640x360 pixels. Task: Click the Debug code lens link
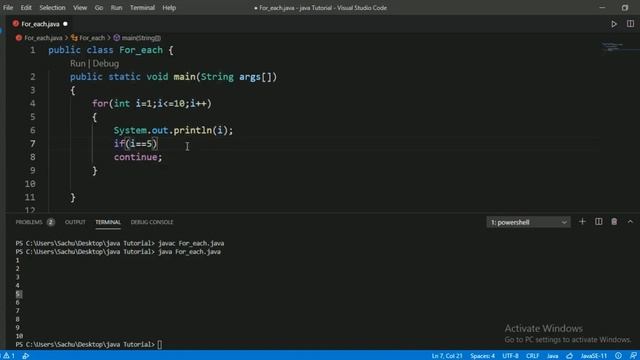[x=106, y=64]
